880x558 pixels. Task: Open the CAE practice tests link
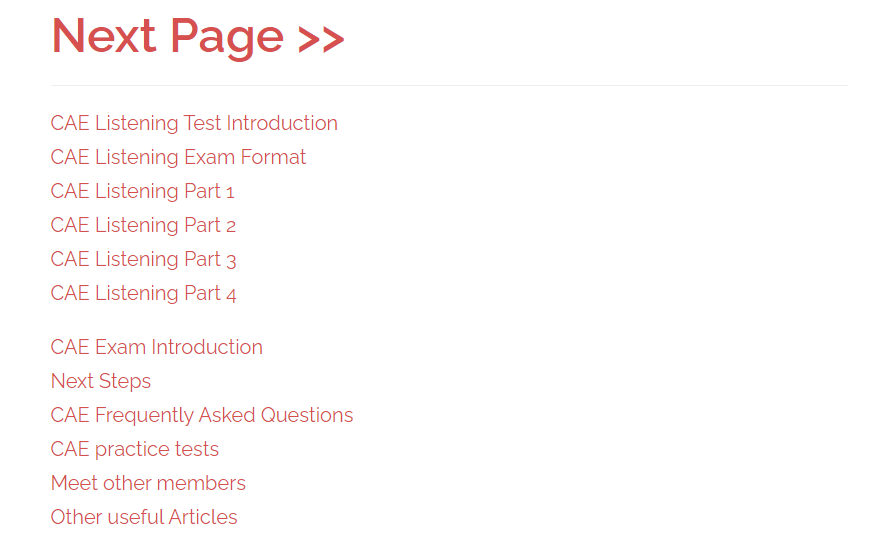[x=135, y=450]
